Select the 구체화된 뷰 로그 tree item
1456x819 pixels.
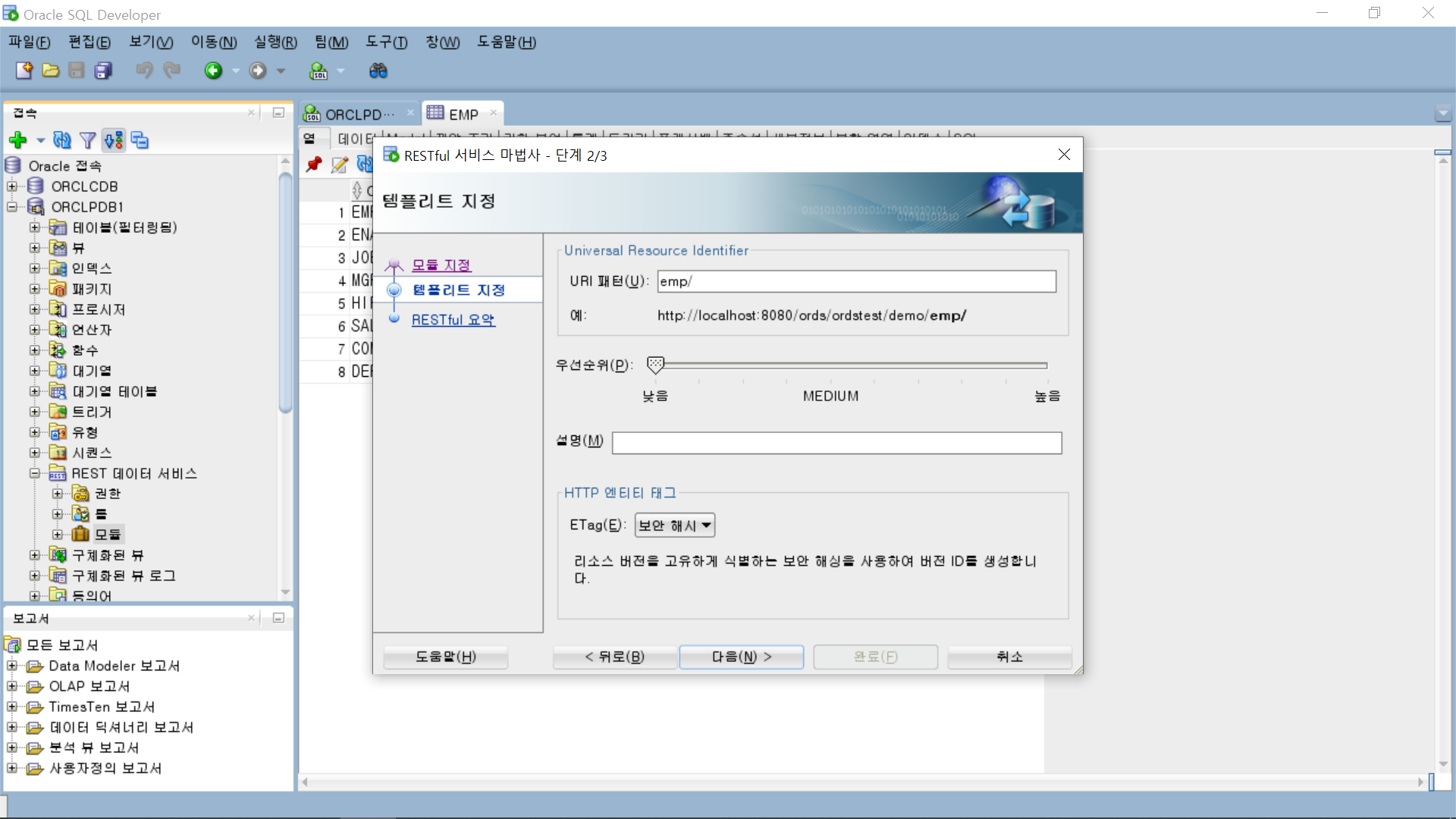[x=124, y=576]
